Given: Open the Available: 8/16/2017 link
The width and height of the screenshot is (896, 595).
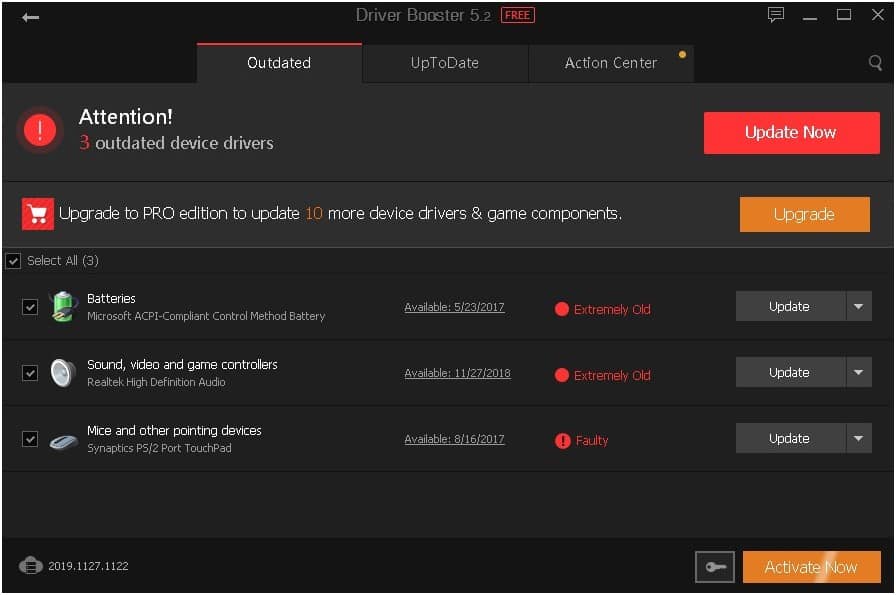Looking at the screenshot, I should (x=454, y=440).
